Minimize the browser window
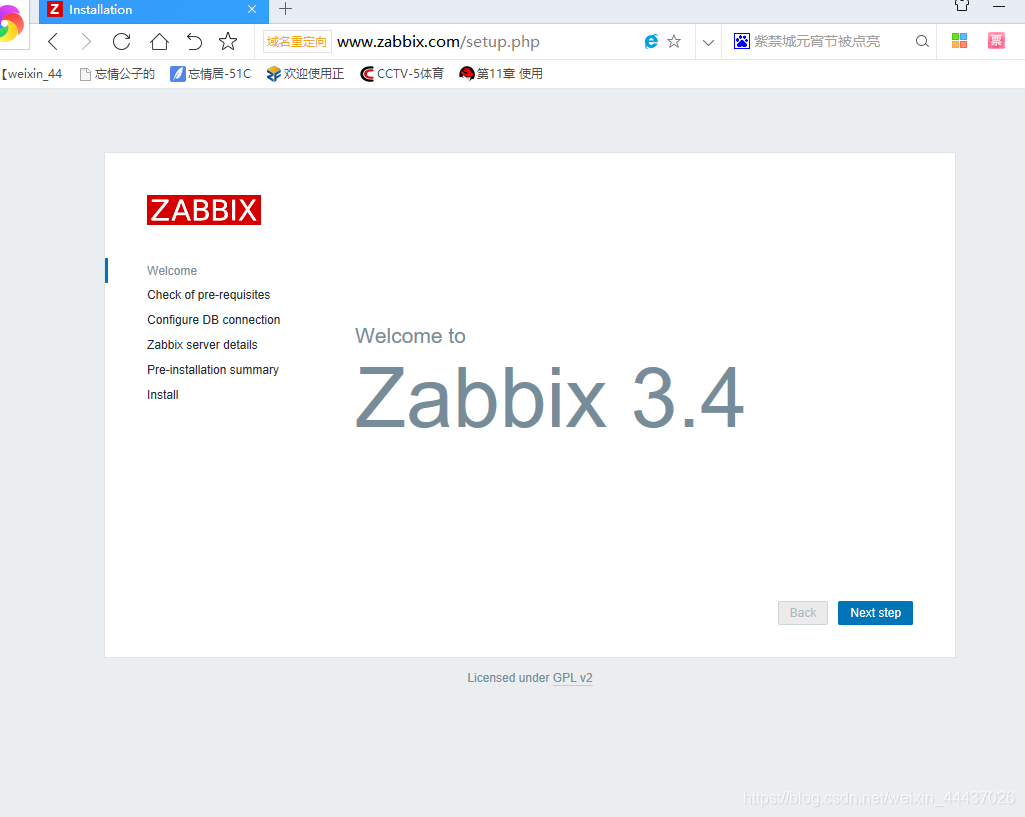Image resolution: width=1025 pixels, height=817 pixels. [x=999, y=7]
